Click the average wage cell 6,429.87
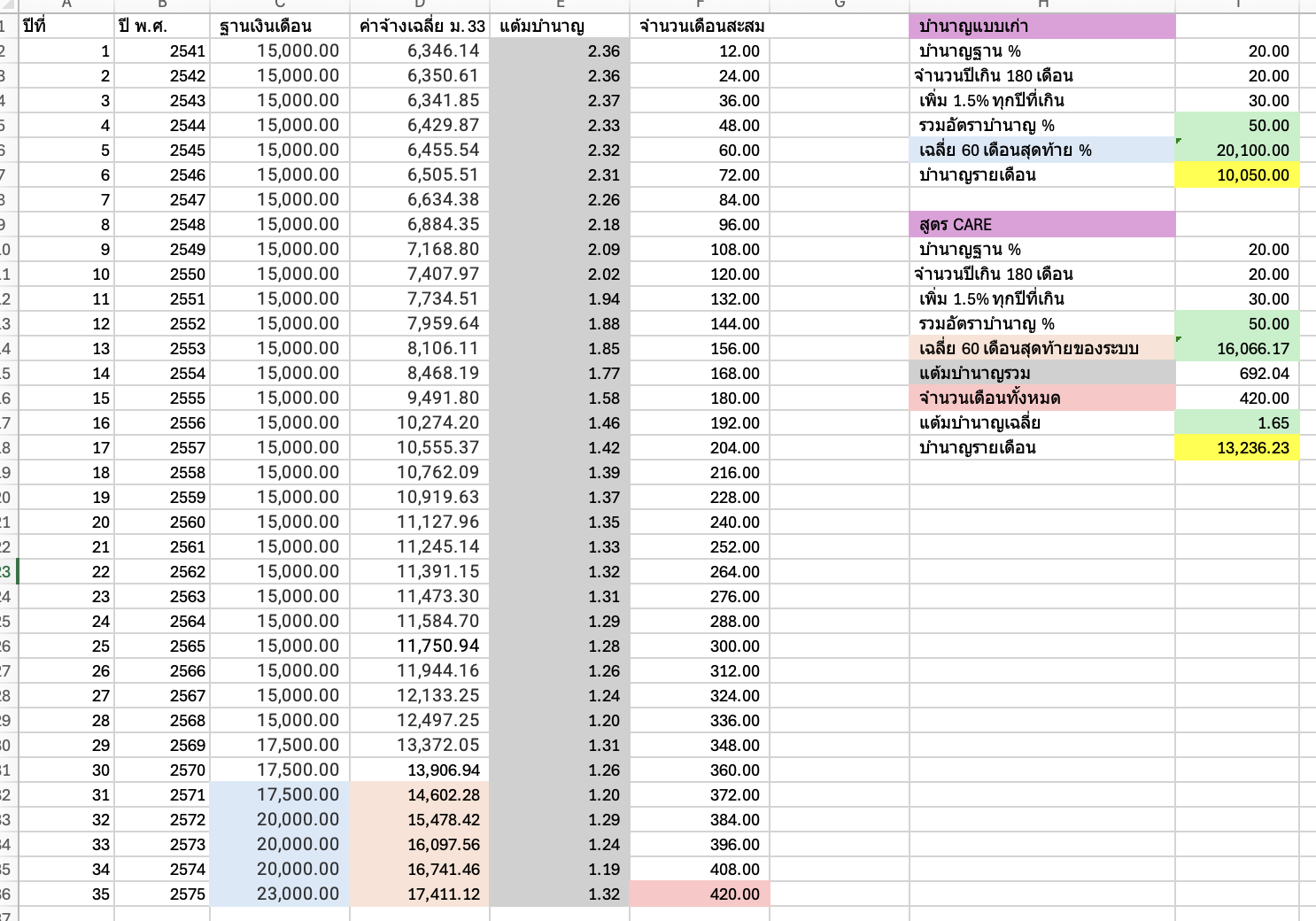The width and height of the screenshot is (1316, 921). 420,125
